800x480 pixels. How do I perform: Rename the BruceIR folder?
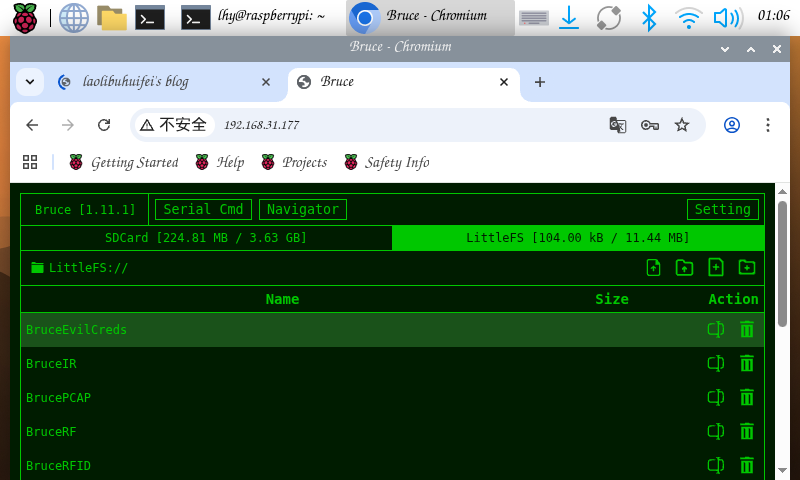[715, 364]
